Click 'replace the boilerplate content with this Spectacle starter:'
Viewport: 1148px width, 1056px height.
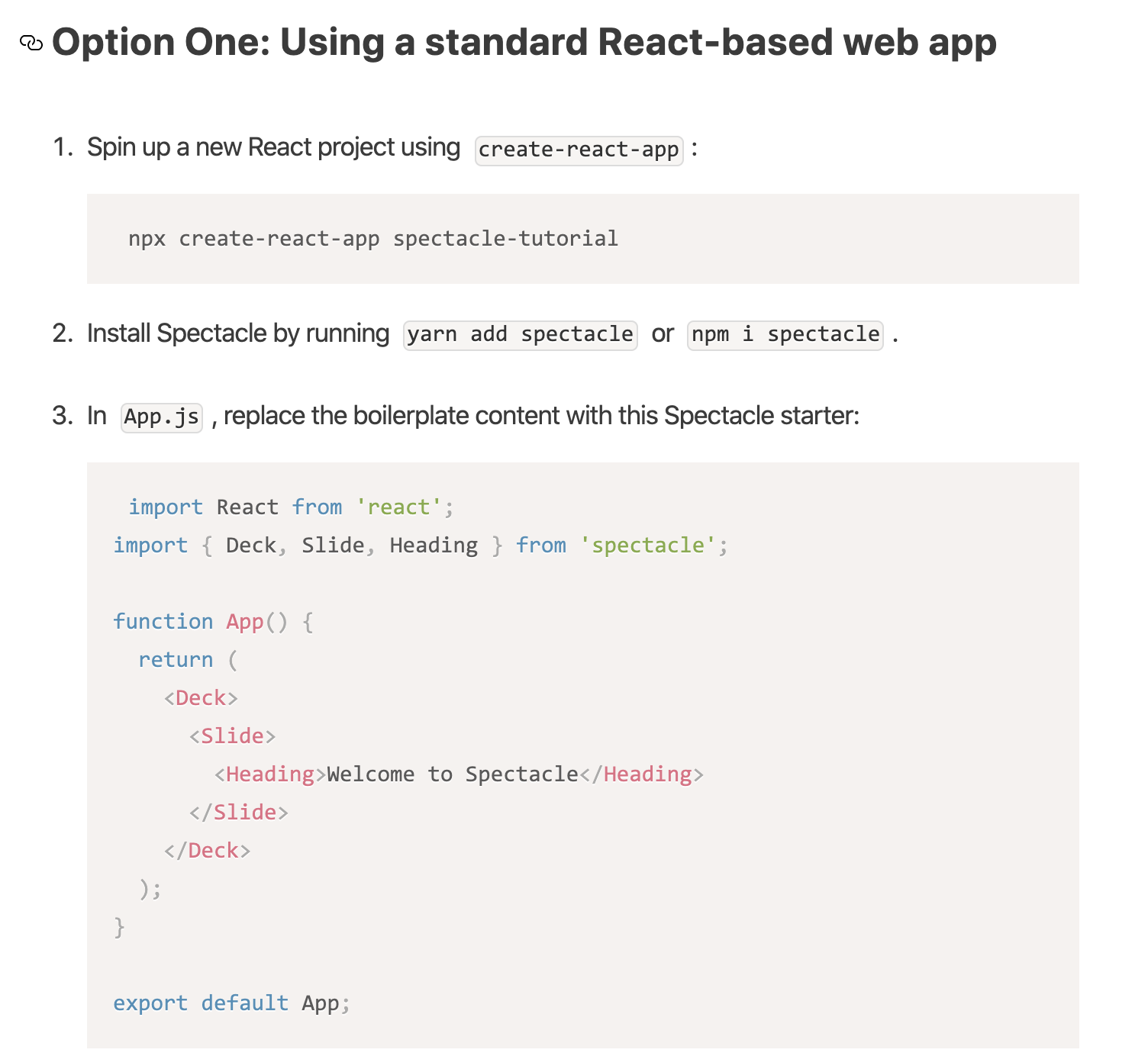(541, 416)
